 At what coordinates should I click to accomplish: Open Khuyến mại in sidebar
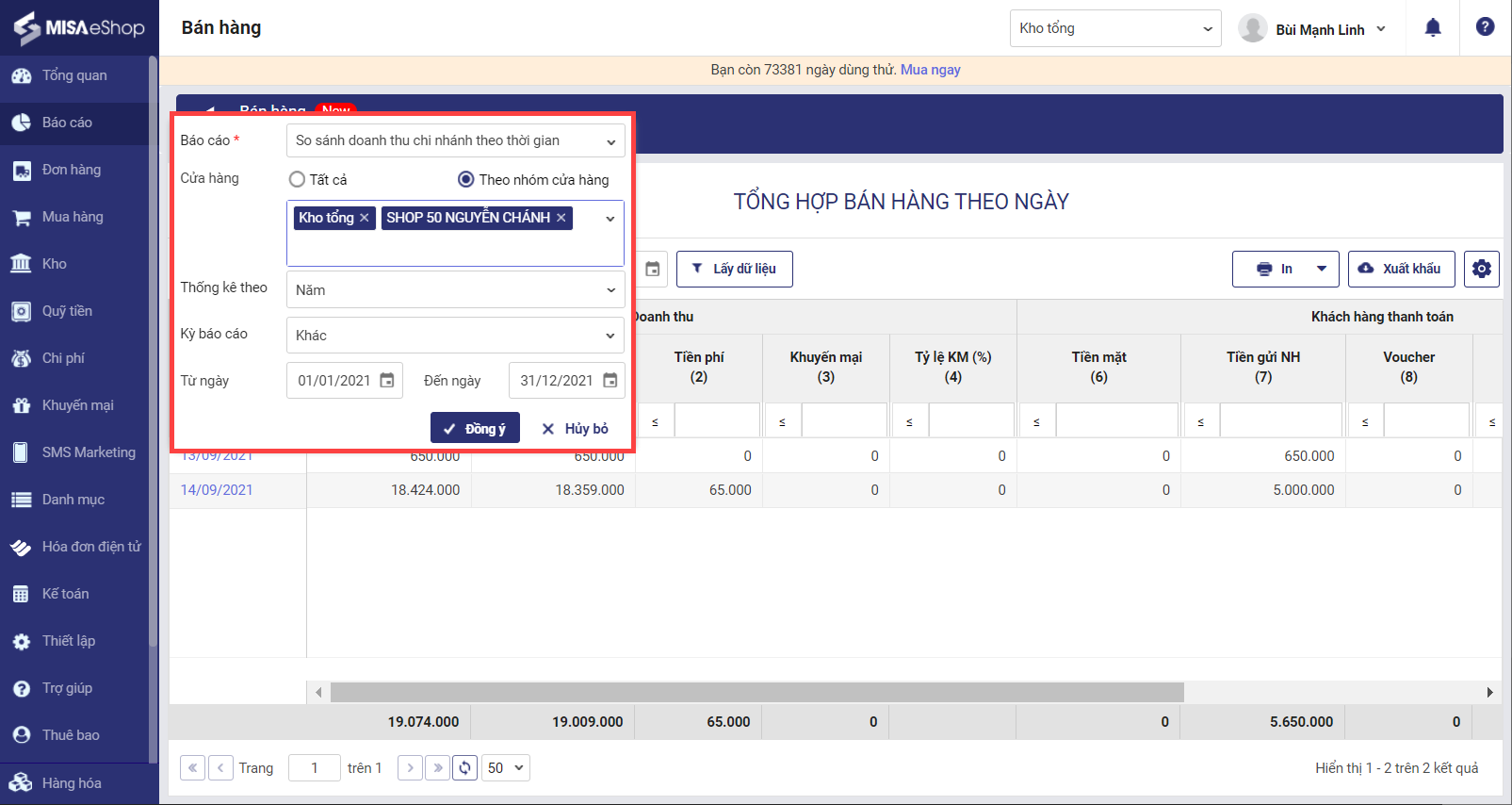coord(74,405)
